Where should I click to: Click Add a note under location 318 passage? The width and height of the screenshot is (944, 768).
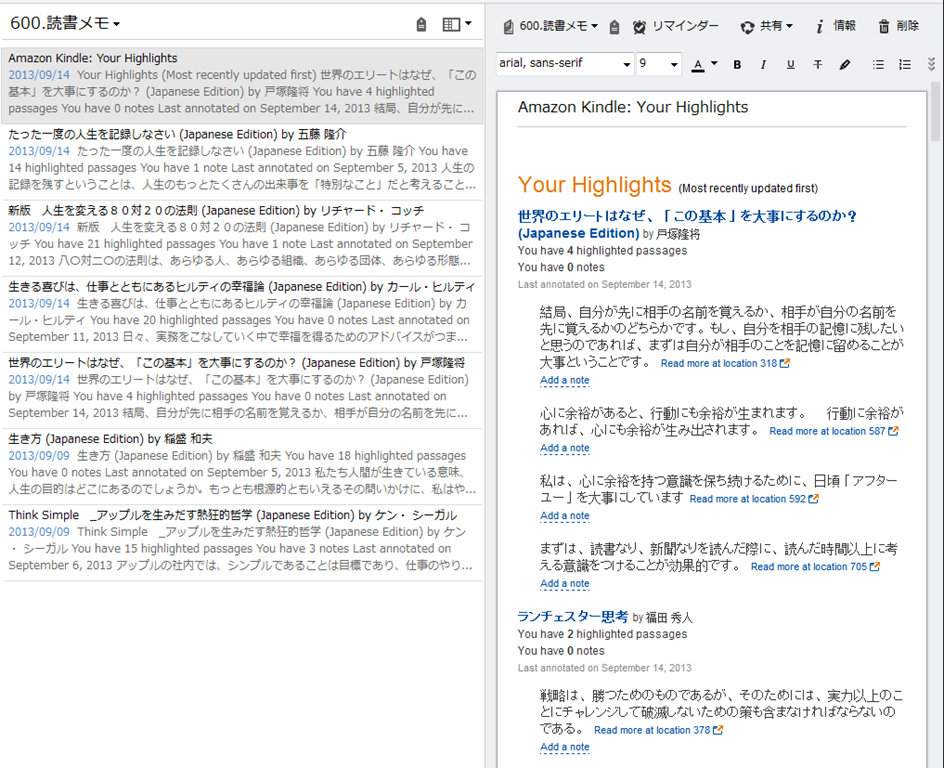[564, 380]
